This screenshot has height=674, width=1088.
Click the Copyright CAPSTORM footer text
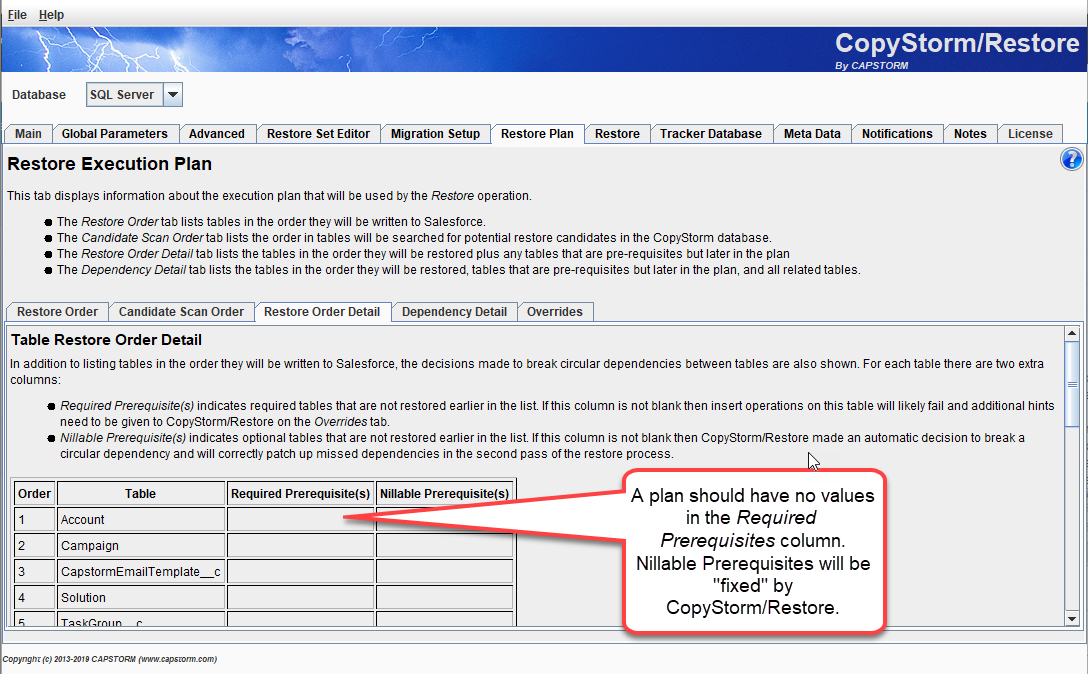(110, 659)
